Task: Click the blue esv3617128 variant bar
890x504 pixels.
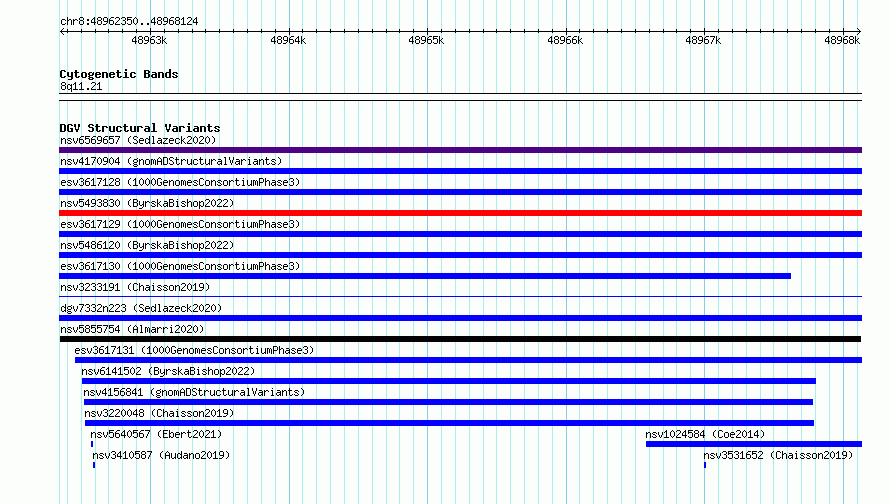Action: point(460,192)
